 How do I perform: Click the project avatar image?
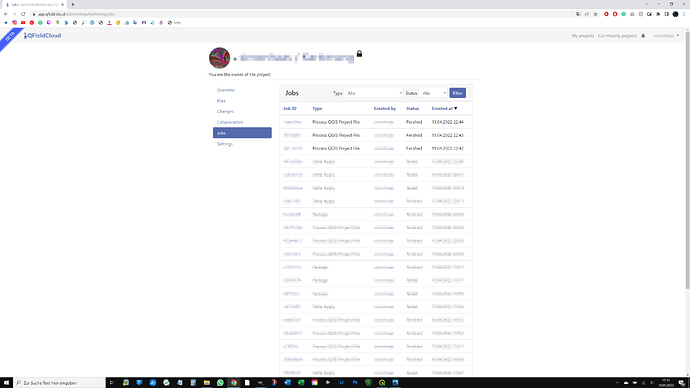coord(219,58)
